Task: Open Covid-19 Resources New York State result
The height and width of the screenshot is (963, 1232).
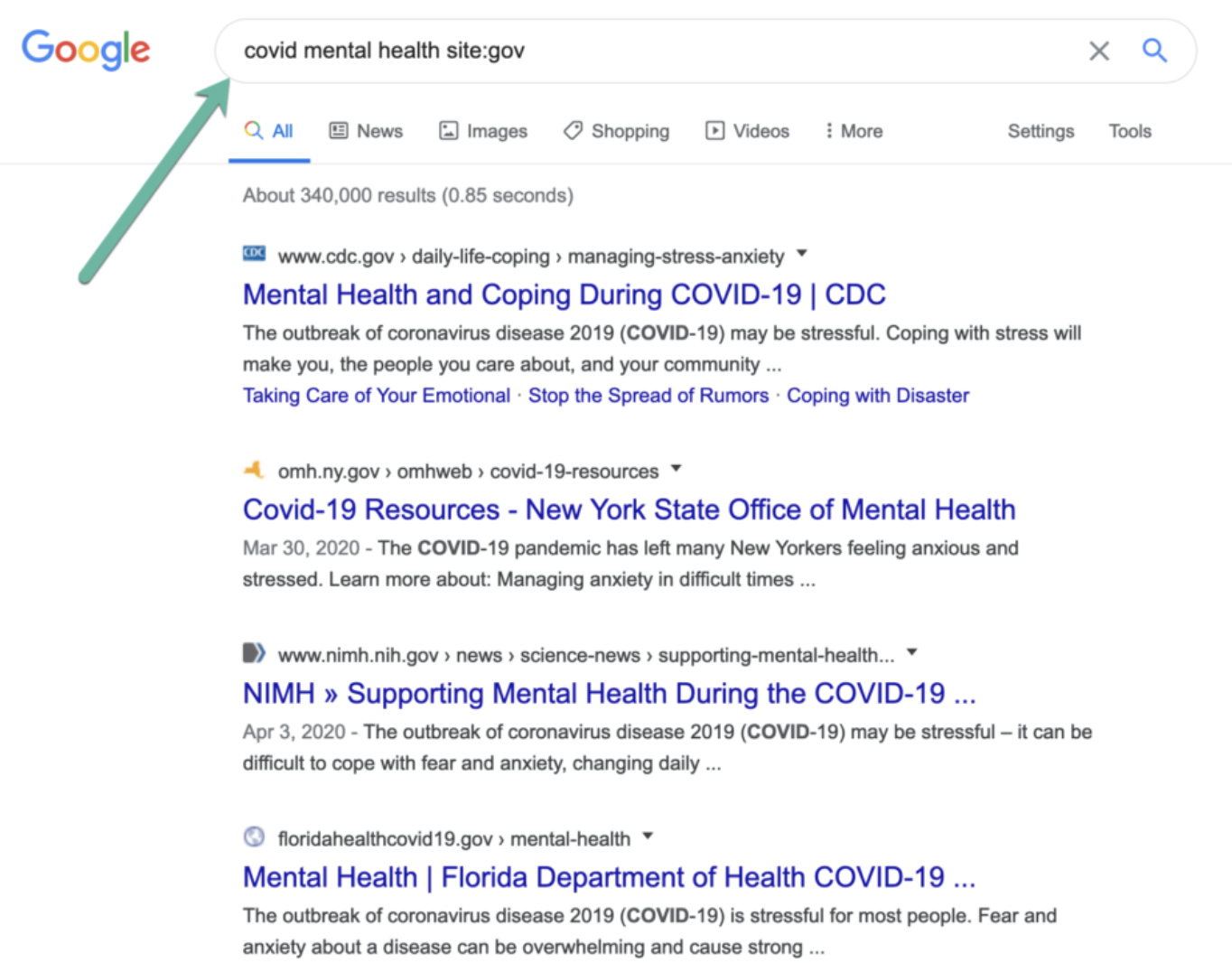Action: click(x=629, y=510)
